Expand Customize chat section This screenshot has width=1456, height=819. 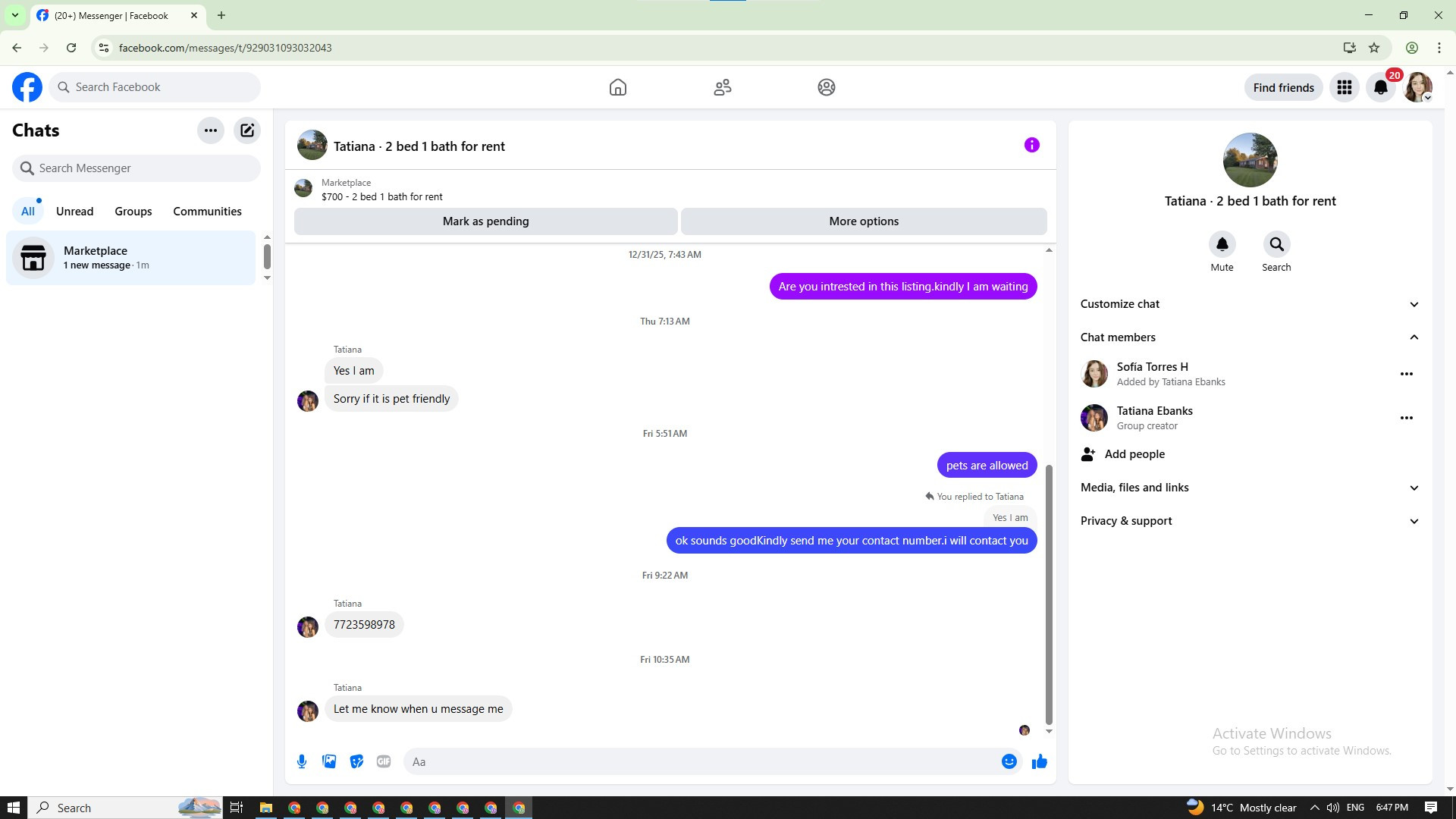pos(1249,304)
